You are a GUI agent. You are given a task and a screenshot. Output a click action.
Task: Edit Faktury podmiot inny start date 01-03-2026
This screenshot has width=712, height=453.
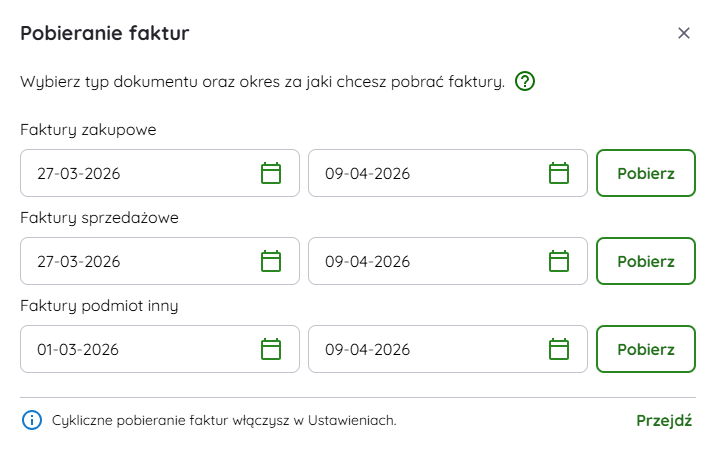click(130, 349)
